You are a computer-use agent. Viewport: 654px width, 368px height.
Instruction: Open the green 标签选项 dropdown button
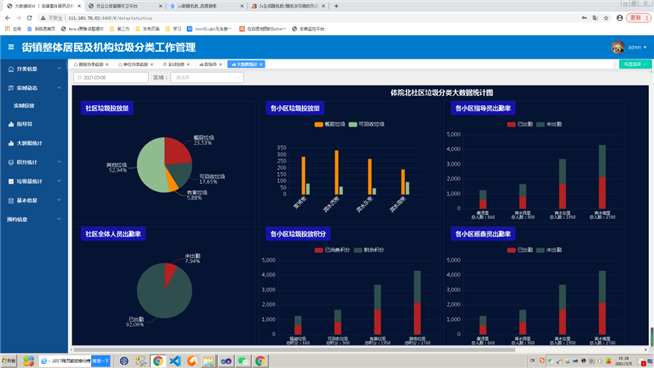point(635,64)
